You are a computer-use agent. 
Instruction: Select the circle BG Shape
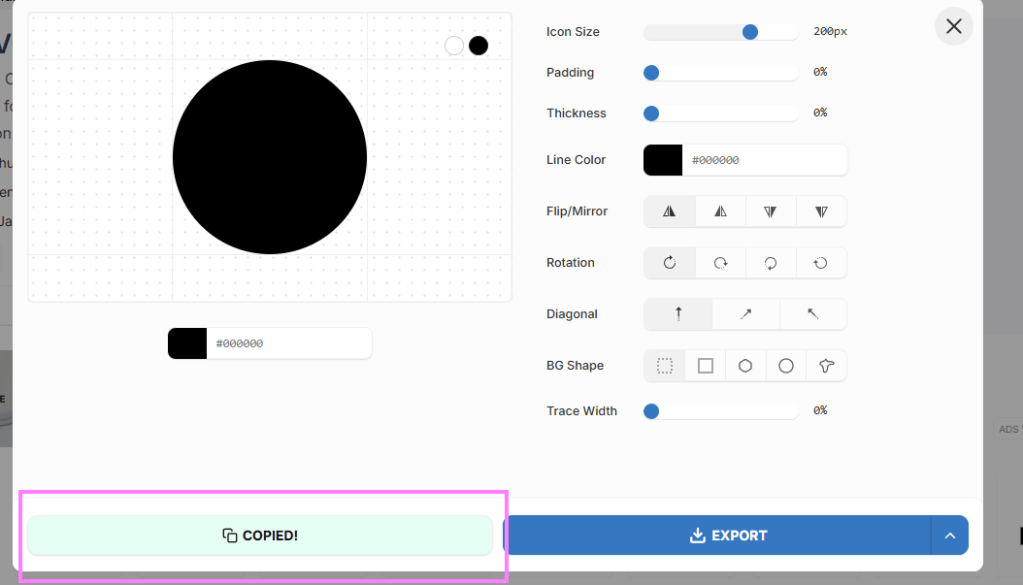click(x=786, y=366)
